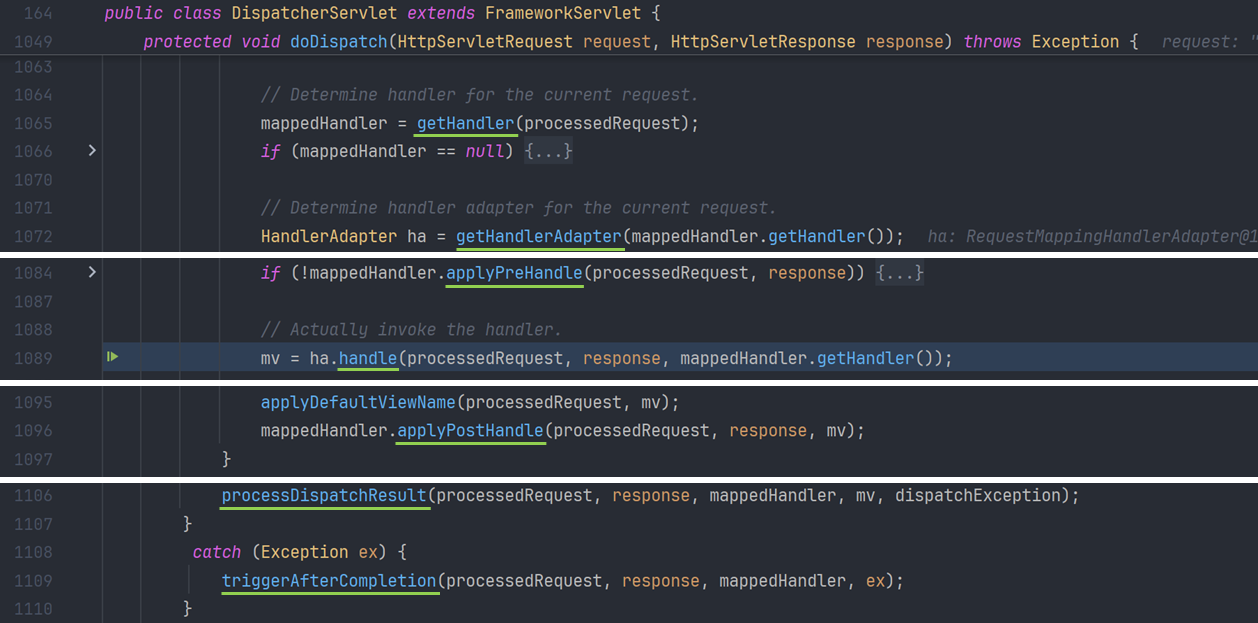Click the RequestMappingHandlerAdapter inline debug value

click(x=1091, y=237)
